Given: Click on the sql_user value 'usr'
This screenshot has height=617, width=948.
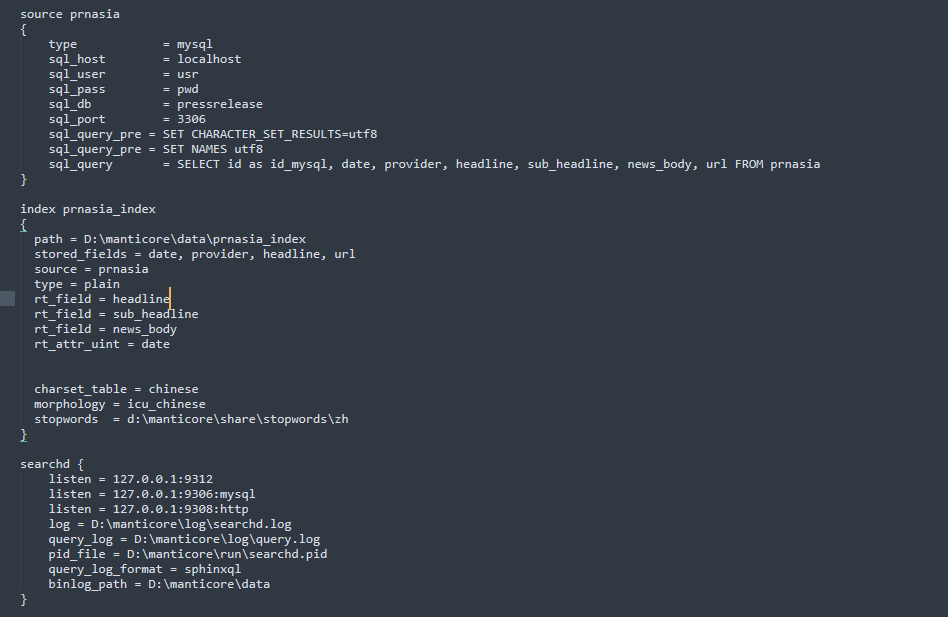Looking at the screenshot, I should [x=187, y=74].
